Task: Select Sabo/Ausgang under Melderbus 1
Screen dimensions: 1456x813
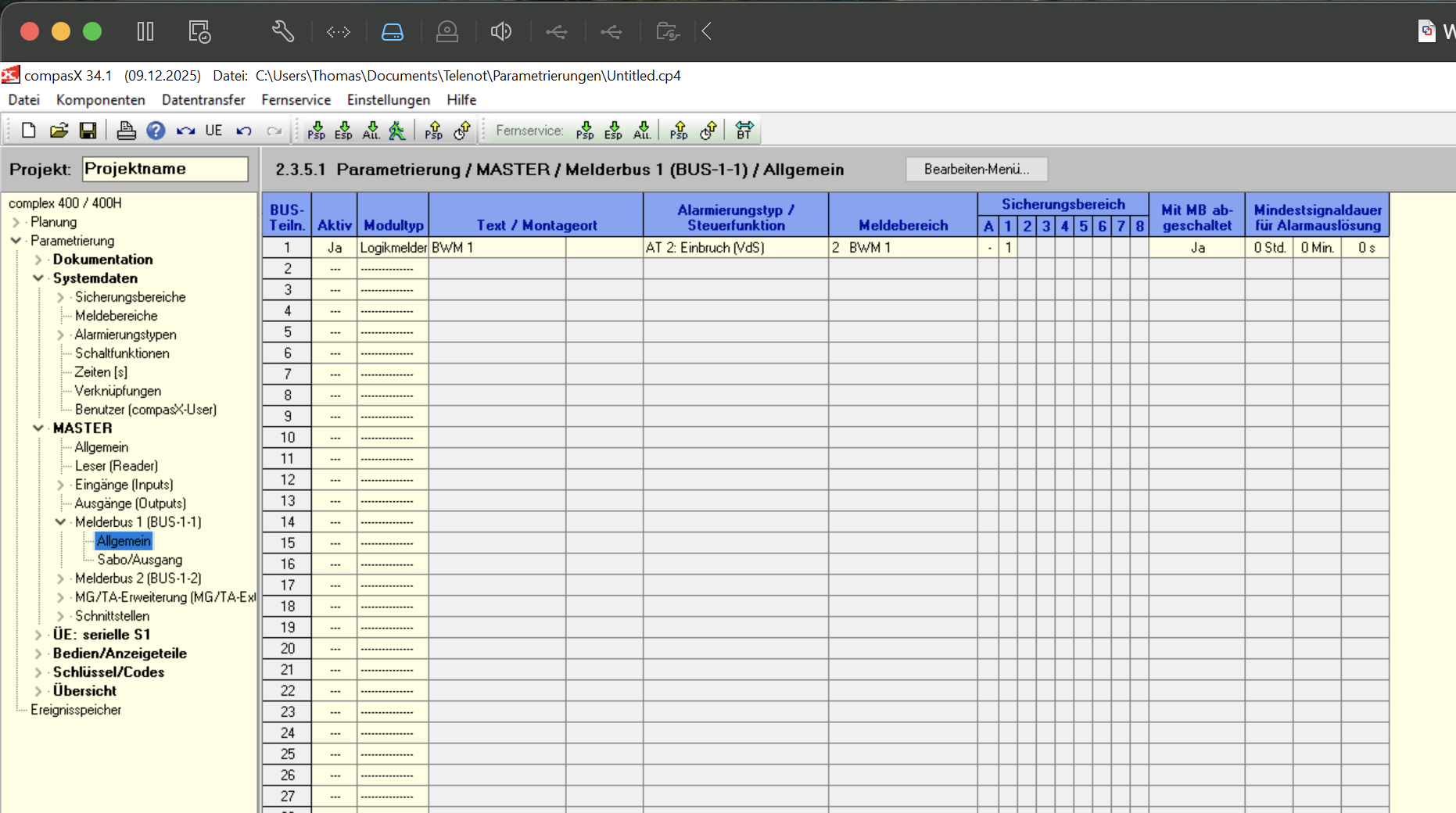Action: tap(139, 560)
